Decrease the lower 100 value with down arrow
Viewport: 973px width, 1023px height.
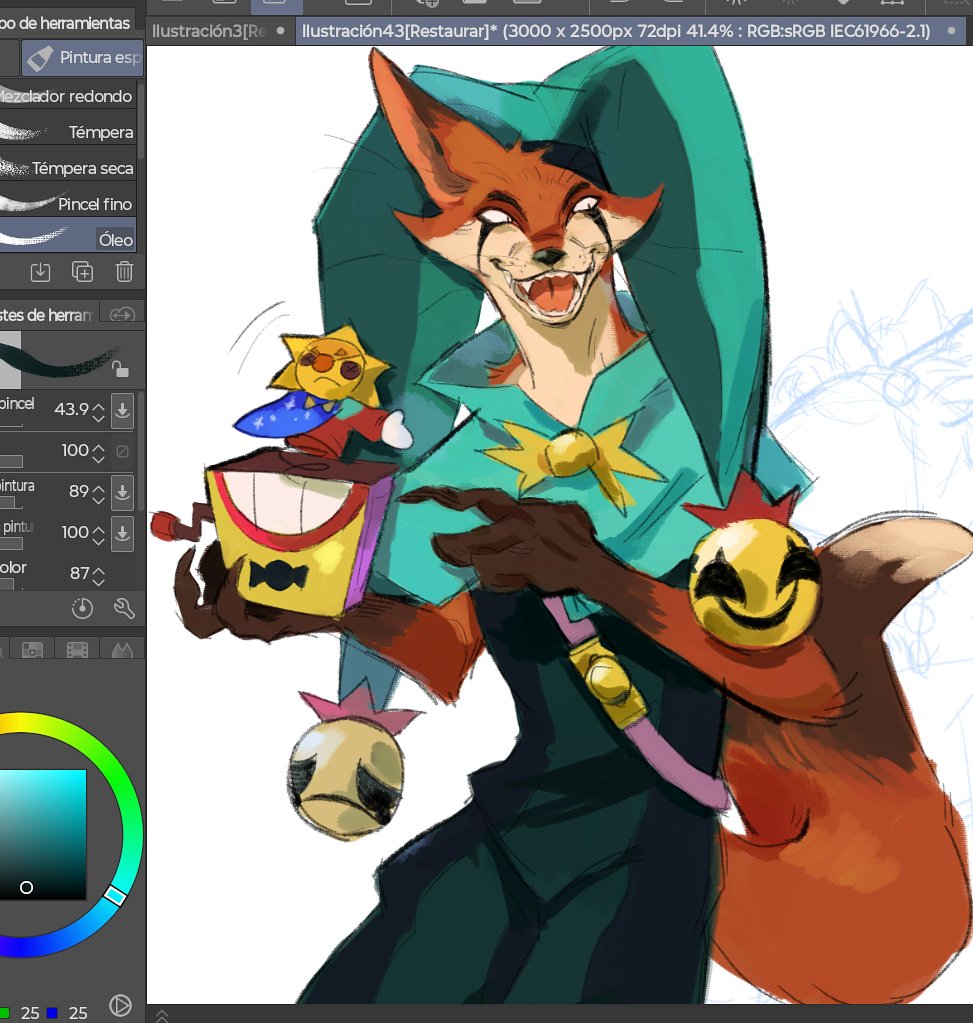tap(98, 540)
